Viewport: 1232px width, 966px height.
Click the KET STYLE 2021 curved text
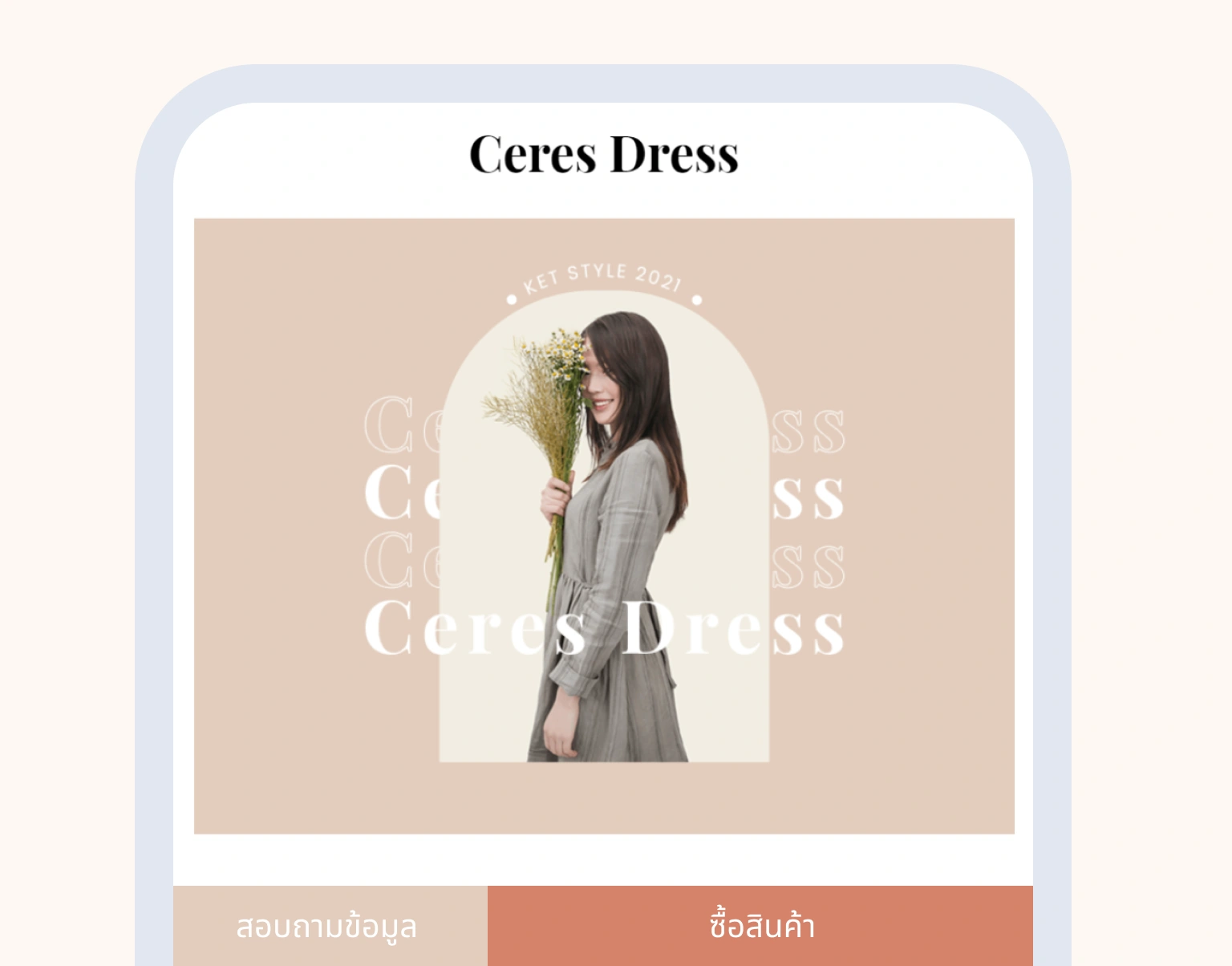pyautogui.click(x=603, y=278)
